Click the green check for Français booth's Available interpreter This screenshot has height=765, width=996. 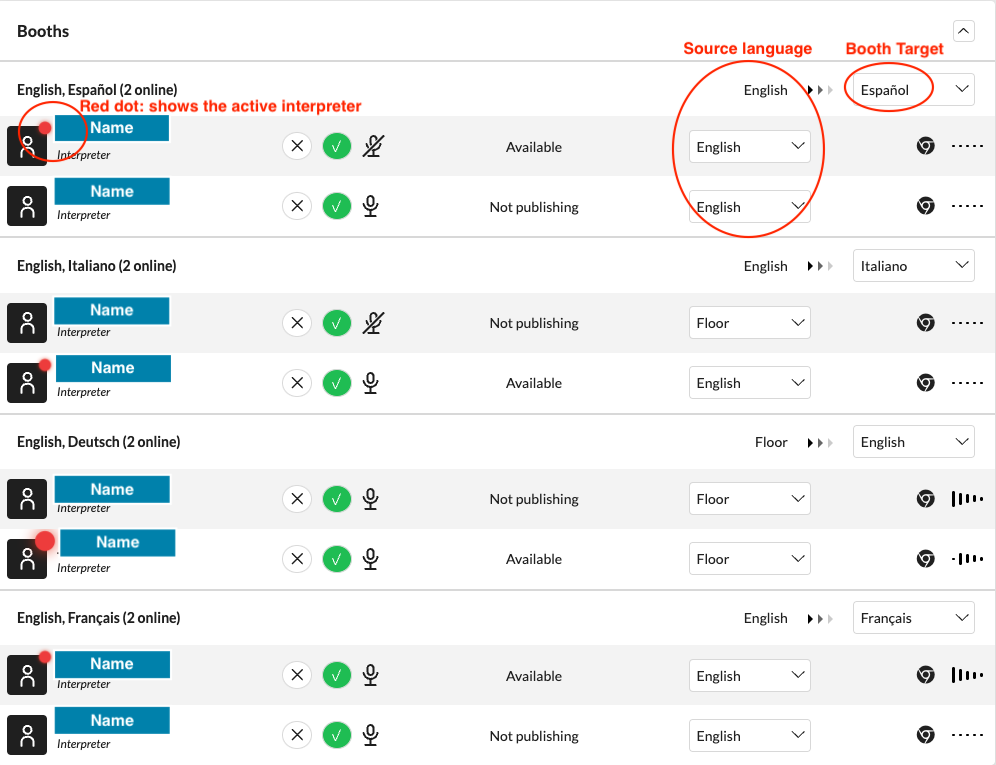(x=337, y=676)
